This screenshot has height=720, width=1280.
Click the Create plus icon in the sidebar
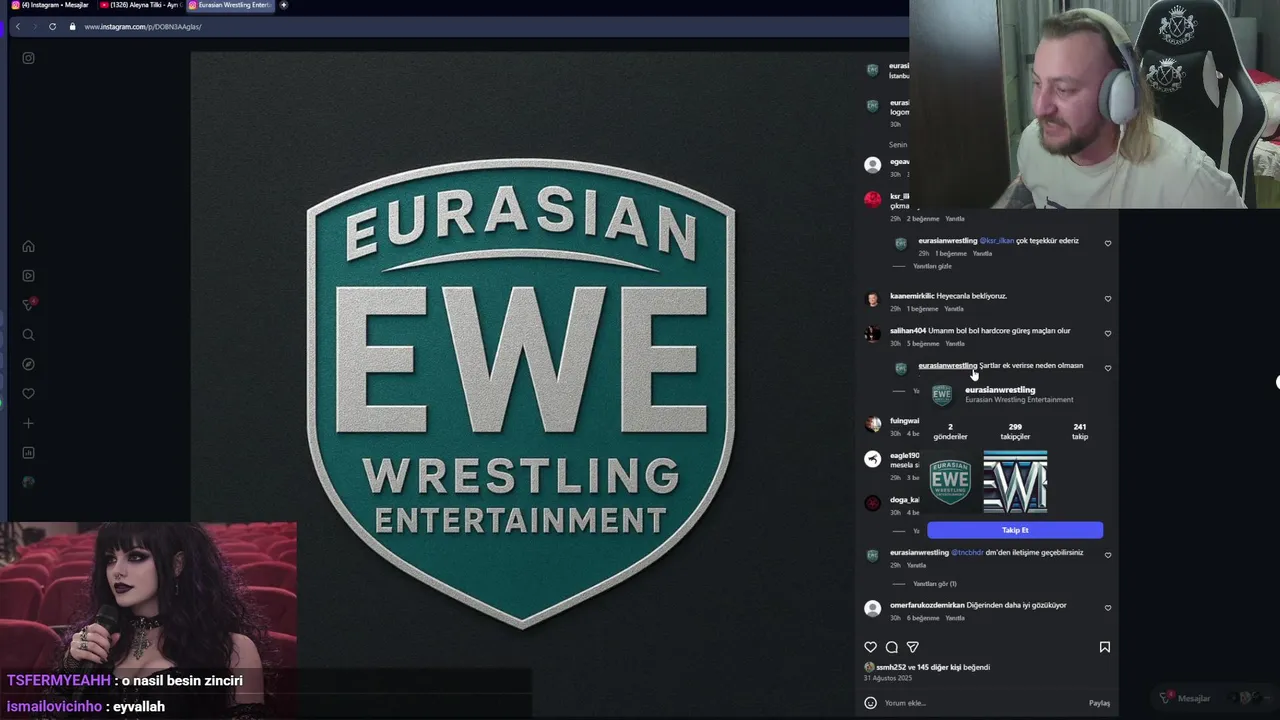[x=28, y=423]
